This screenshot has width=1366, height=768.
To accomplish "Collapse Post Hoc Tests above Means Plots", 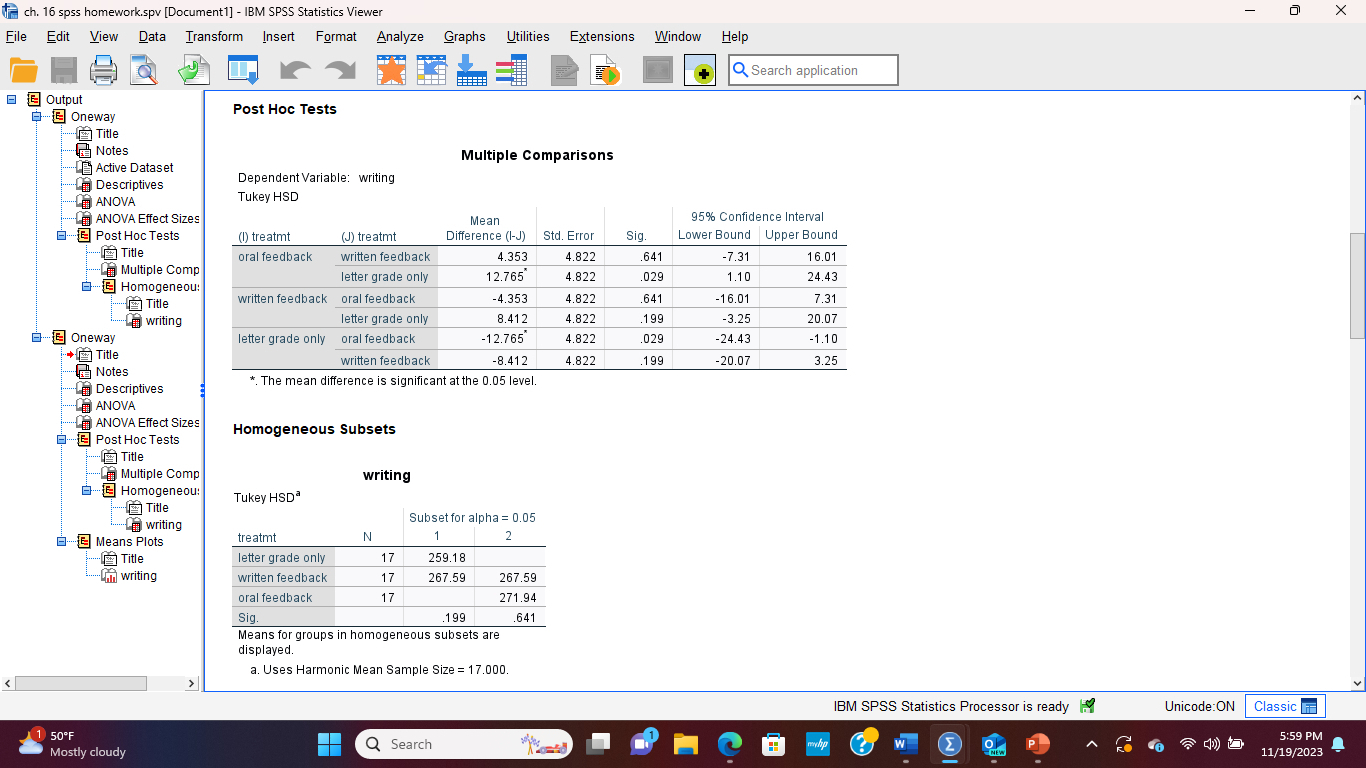I will click(x=62, y=440).
